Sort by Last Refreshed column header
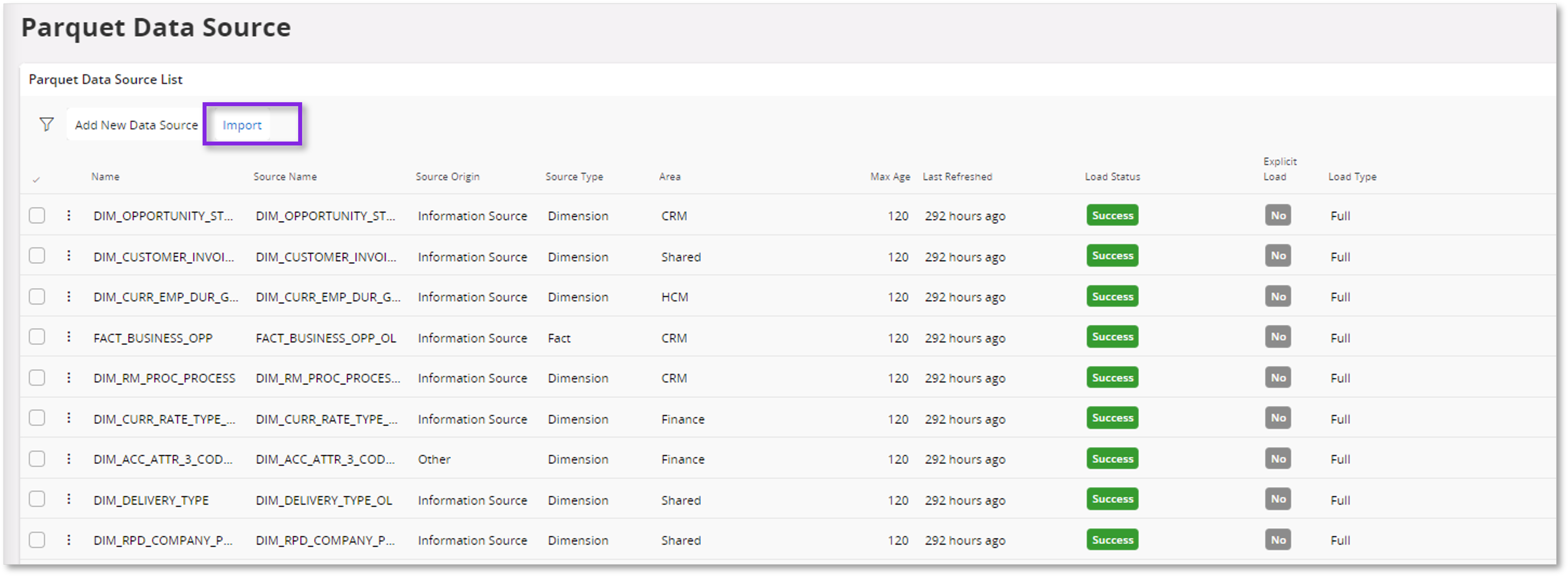The width and height of the screenshot is (1568, 576). (x=957, y=177)
